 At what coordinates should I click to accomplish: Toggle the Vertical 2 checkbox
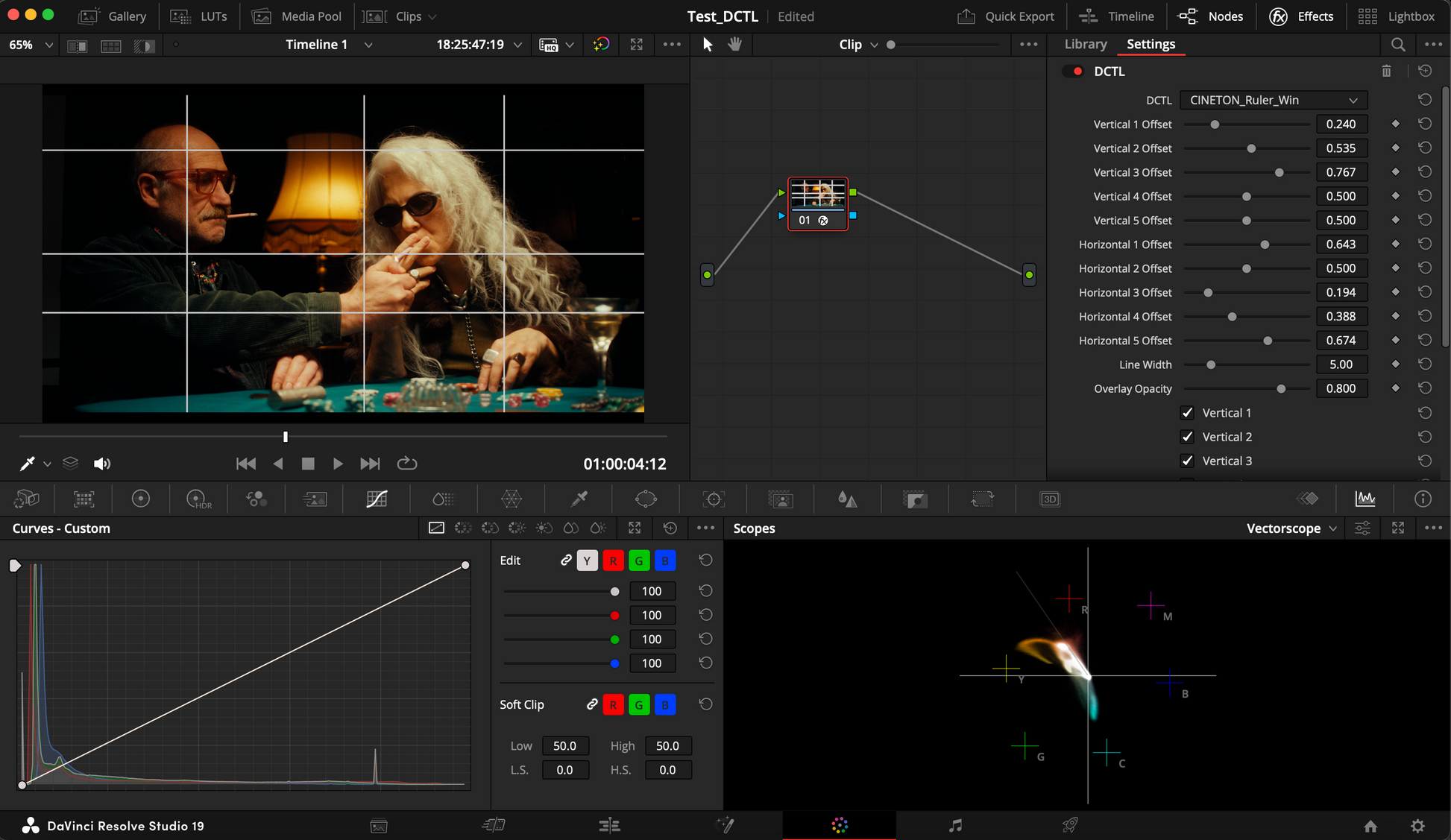1187,437
